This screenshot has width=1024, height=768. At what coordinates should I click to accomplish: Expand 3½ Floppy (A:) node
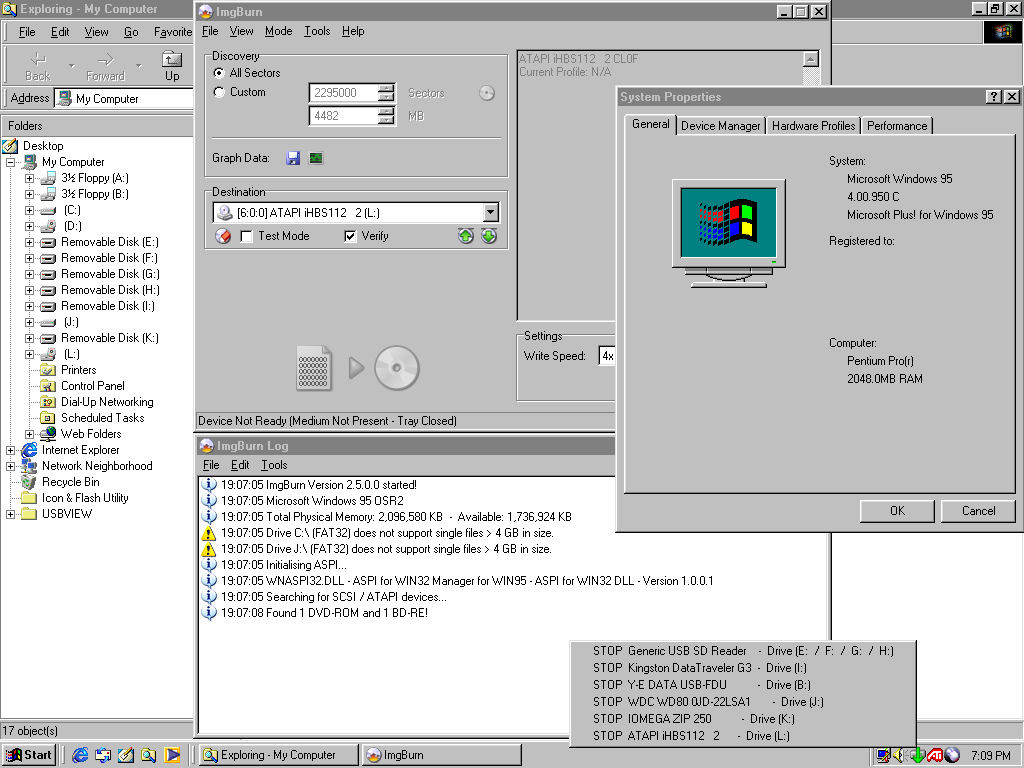click(29, 178)
